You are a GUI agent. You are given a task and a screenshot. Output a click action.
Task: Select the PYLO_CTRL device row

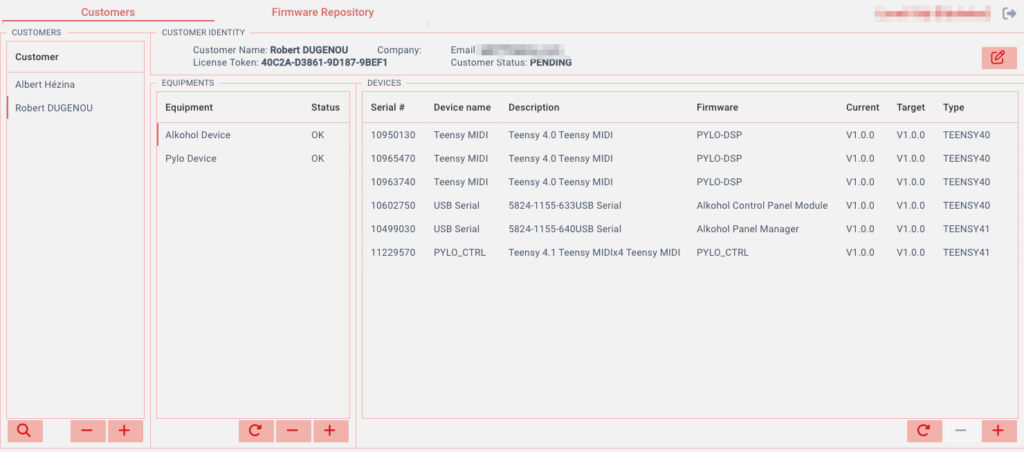point(459,253)
